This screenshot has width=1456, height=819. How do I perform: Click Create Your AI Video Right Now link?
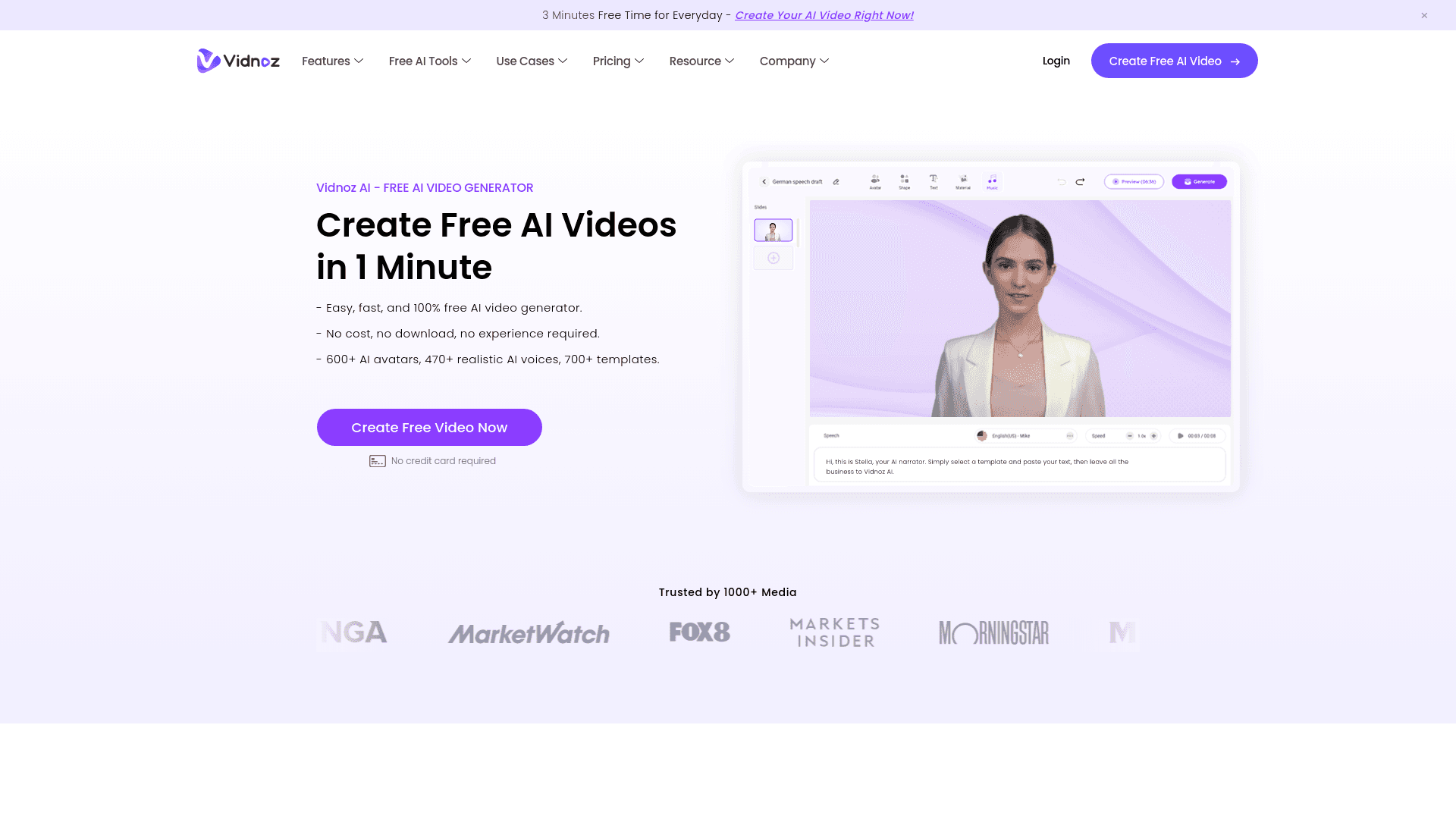click(823, 15)
